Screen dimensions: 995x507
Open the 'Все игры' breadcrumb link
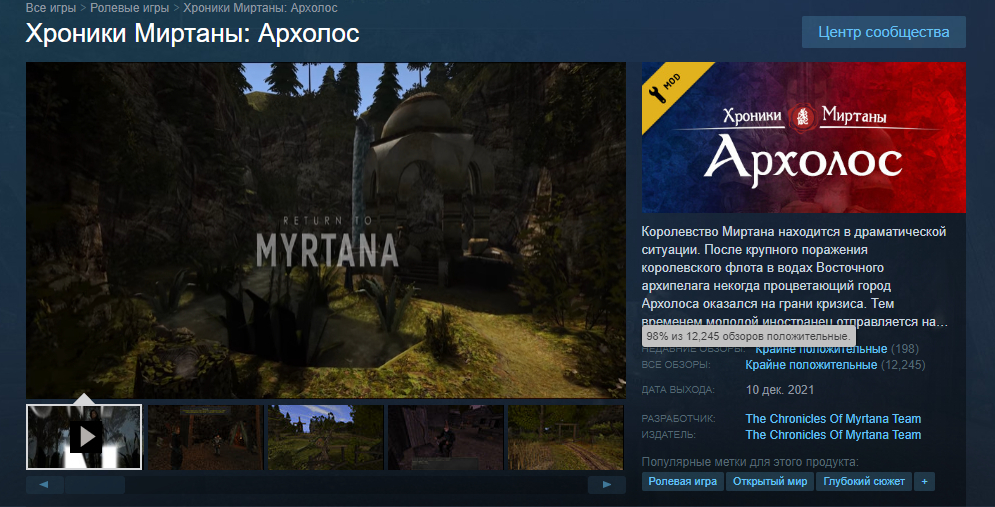click(x=51, y=8)
